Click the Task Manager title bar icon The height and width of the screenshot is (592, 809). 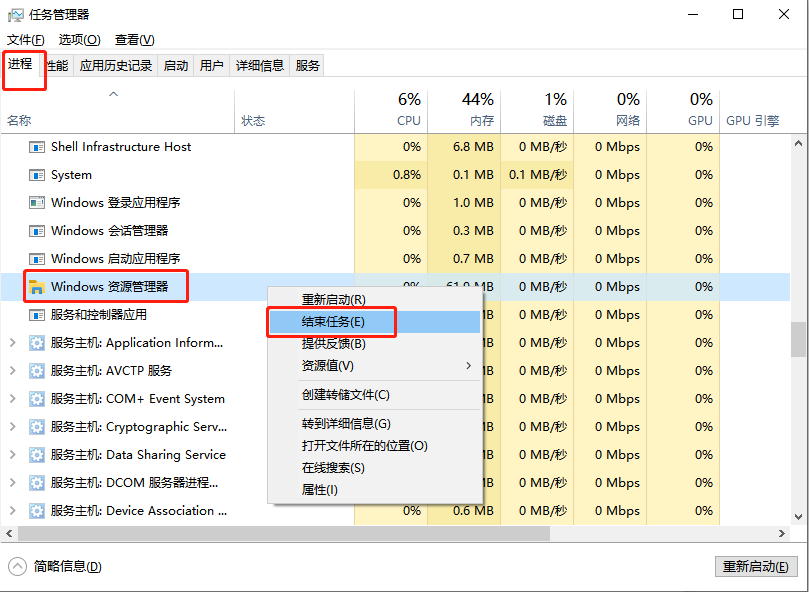(x=15, y=14)
